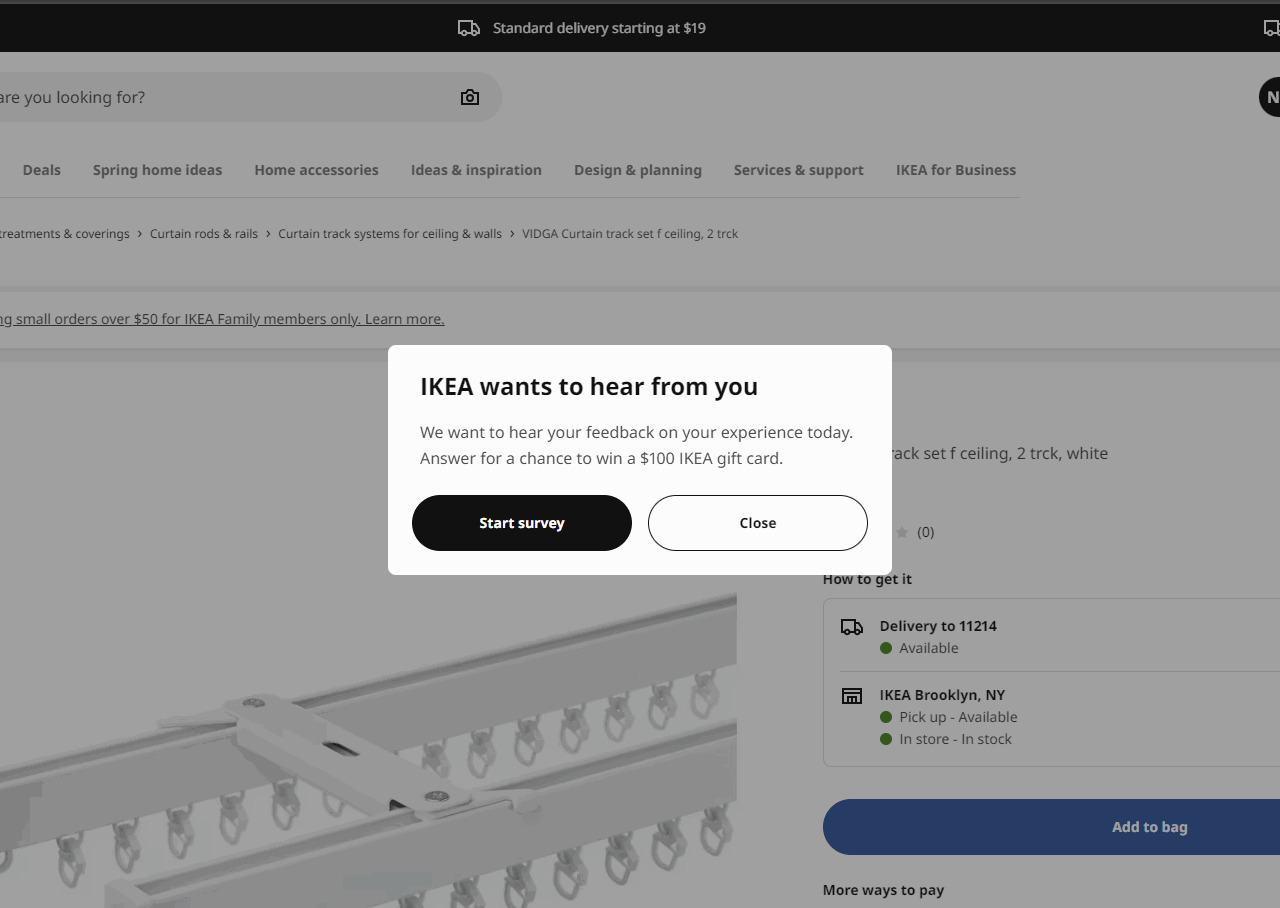Click into the product search field
Image resolution: width=1280 pixels, height=908 pixels.
(x=220, y=97)
